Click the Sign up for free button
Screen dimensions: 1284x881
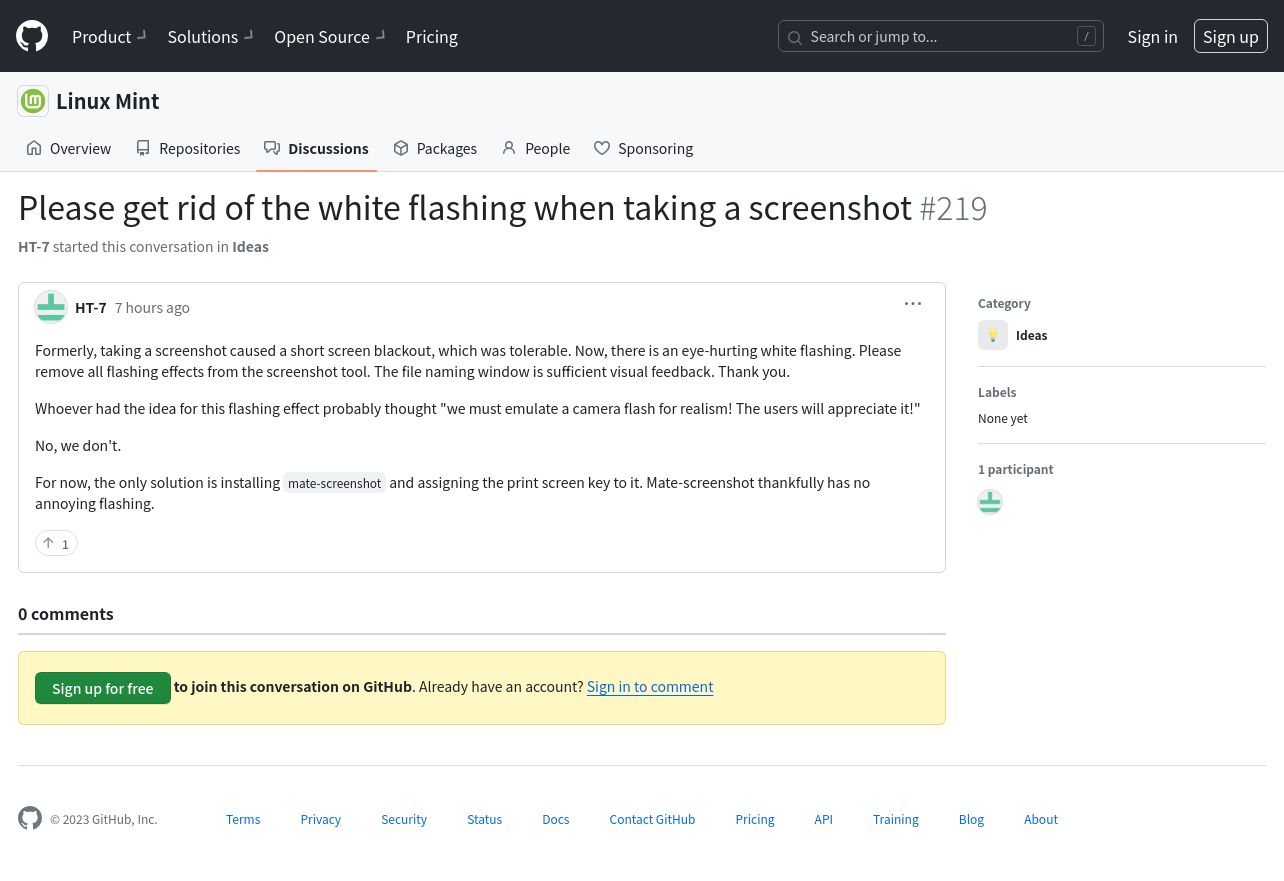103,688
